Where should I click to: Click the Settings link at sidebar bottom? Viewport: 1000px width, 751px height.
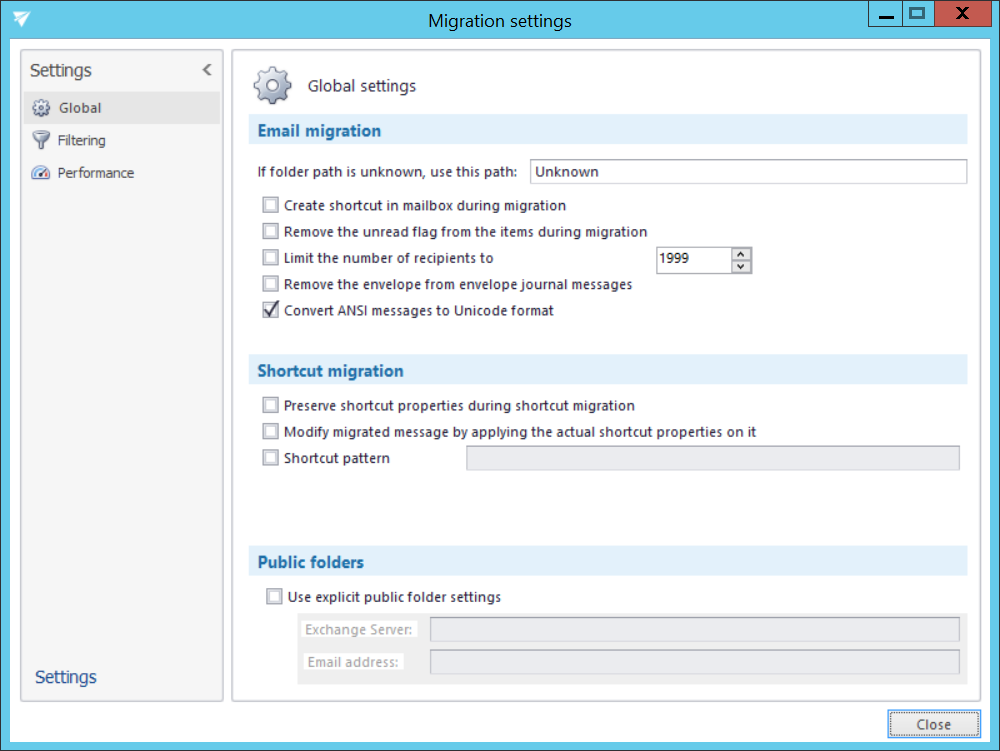[x=66, y=677]
